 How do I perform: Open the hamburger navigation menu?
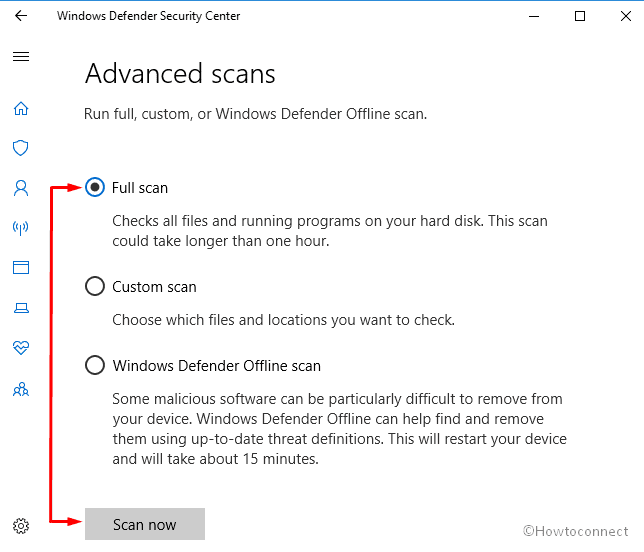click(x=21, y=57)
